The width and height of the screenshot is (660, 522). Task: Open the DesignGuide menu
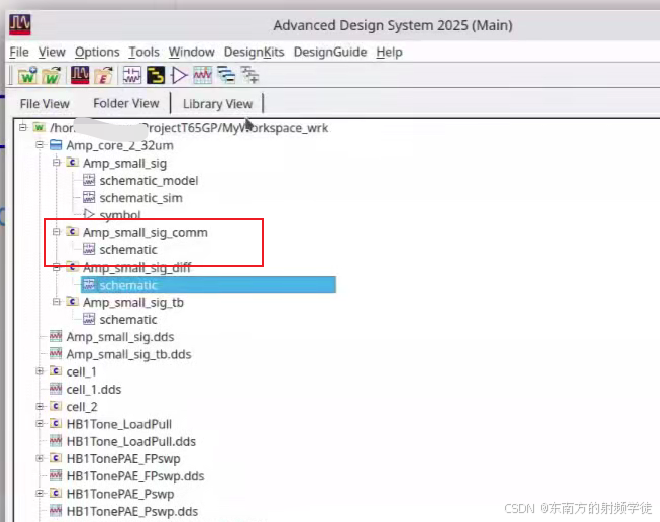(330, 52)
